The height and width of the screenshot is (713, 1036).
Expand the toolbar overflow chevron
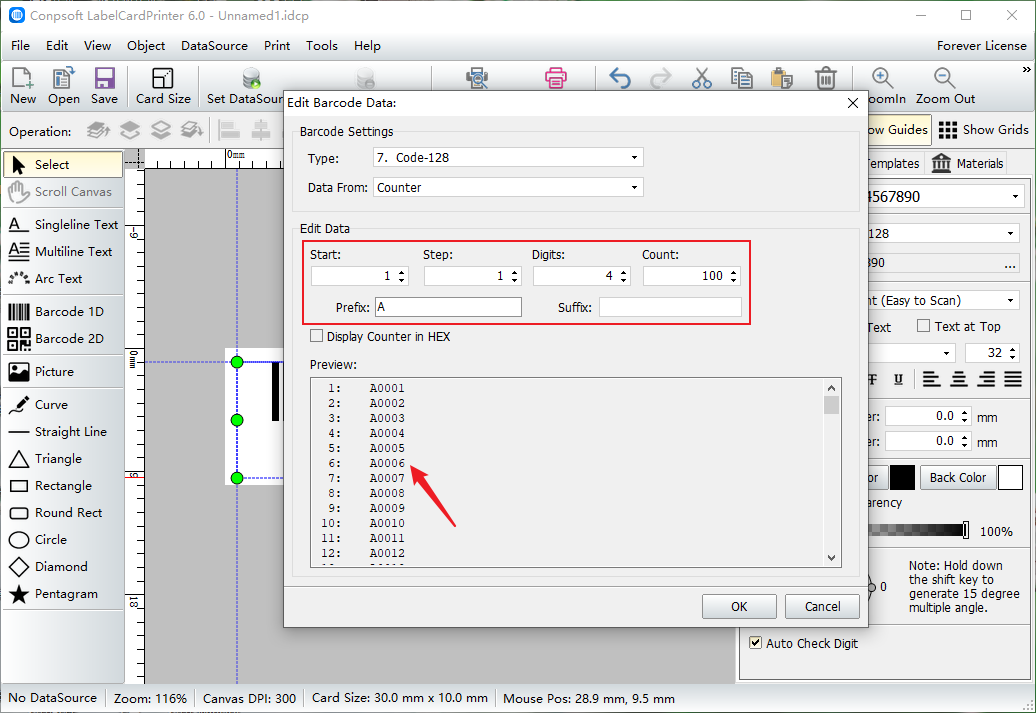click(1026, 69)
